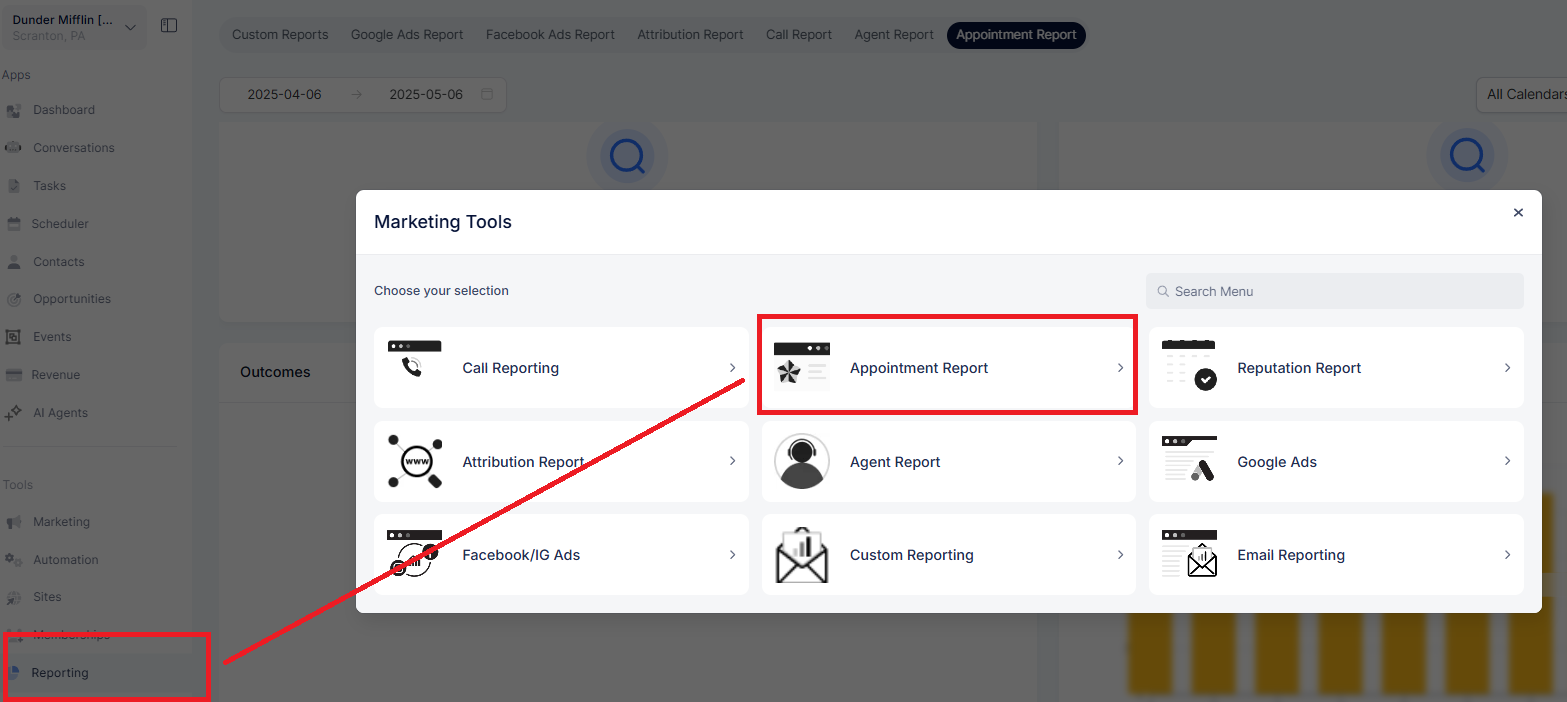
Task: Click chevron on Call Reporting card
Action: (x=732, y=368)
